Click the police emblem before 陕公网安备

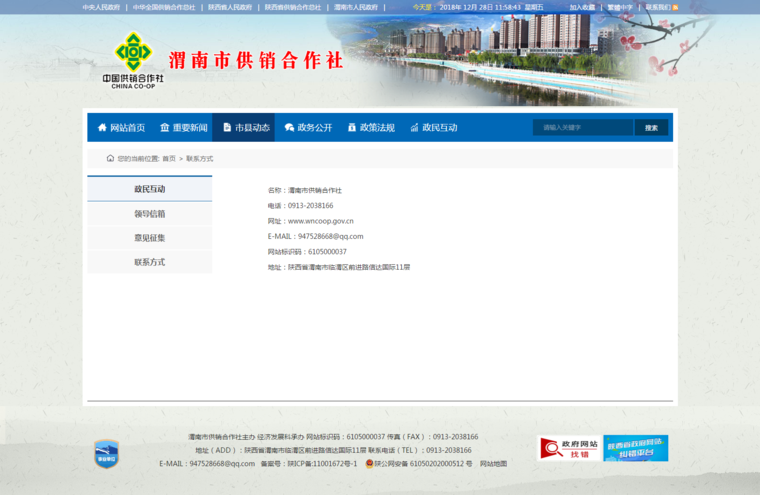coord(369,463)
